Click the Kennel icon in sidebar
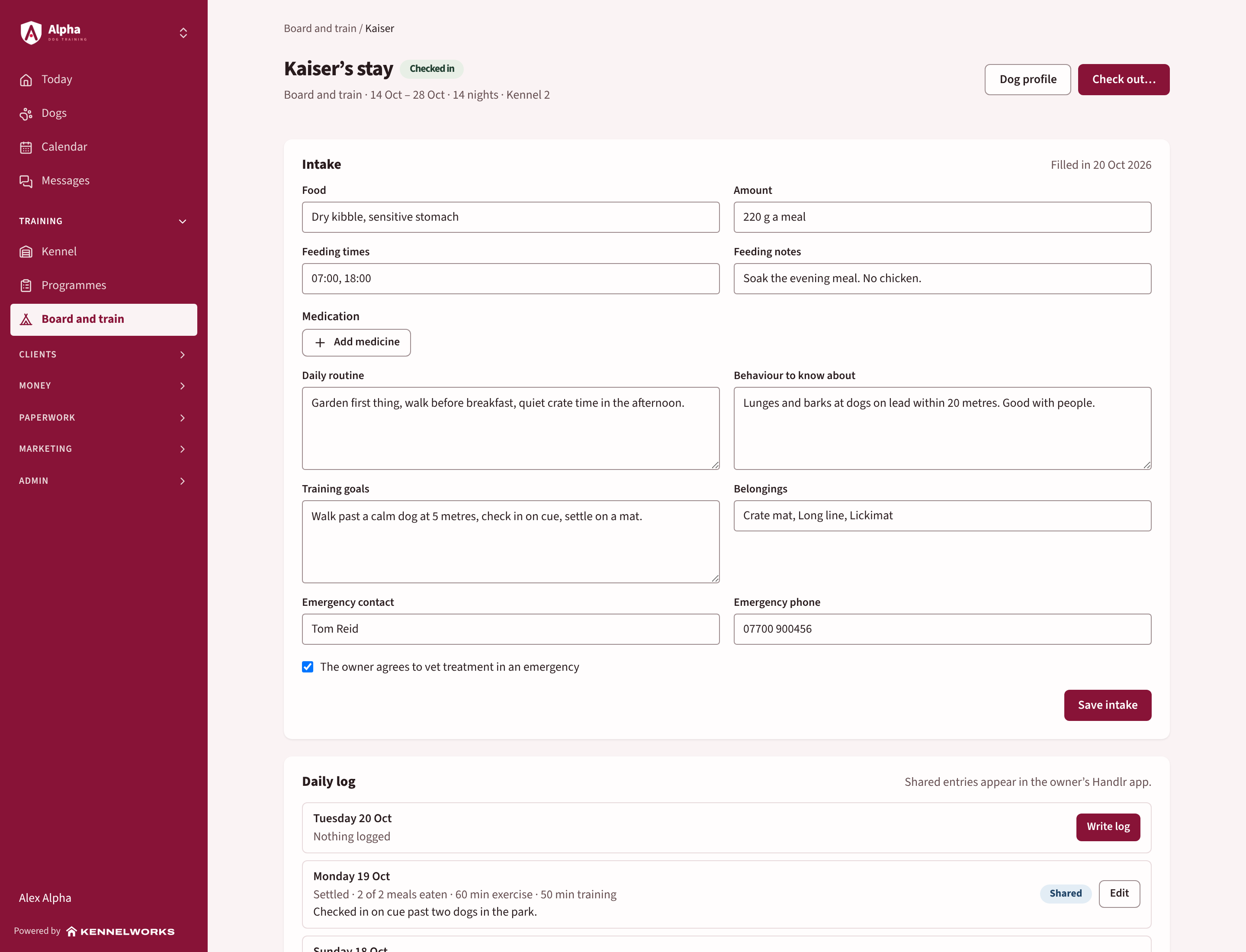This screenshot has height=952, width=1246. coord(26,251)
